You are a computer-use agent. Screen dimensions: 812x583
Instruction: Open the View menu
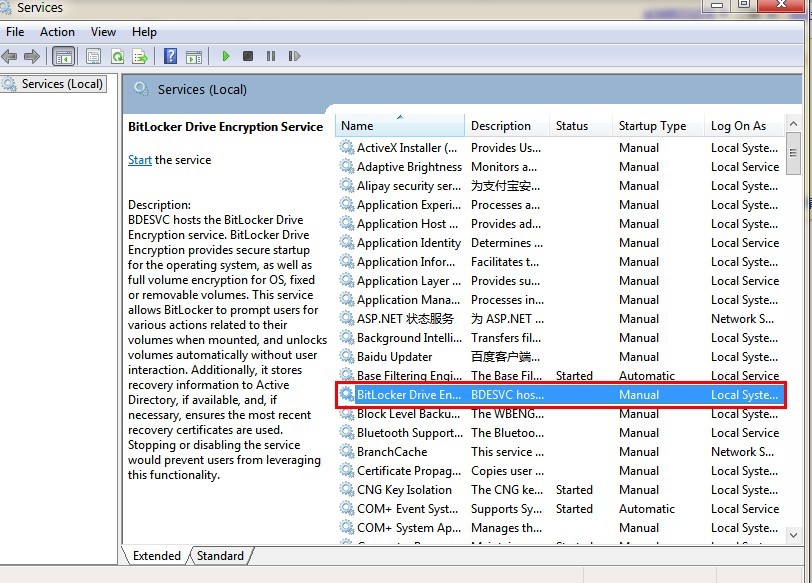[103, 32]
